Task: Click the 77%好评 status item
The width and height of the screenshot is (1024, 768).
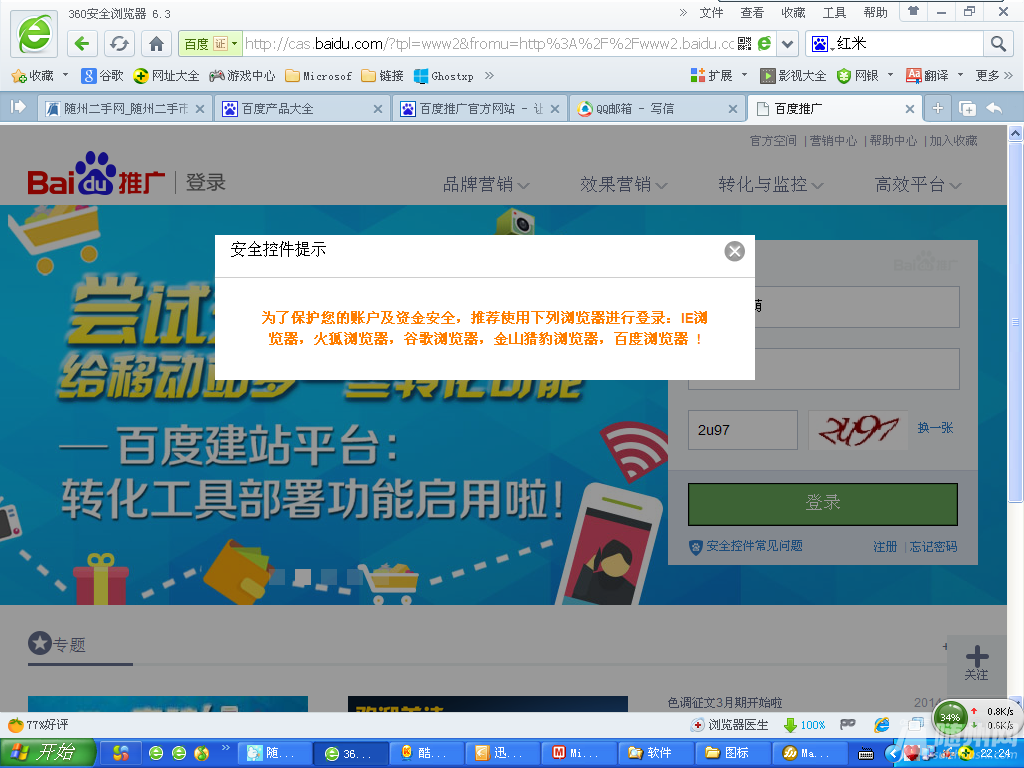Action: point(38,725)
